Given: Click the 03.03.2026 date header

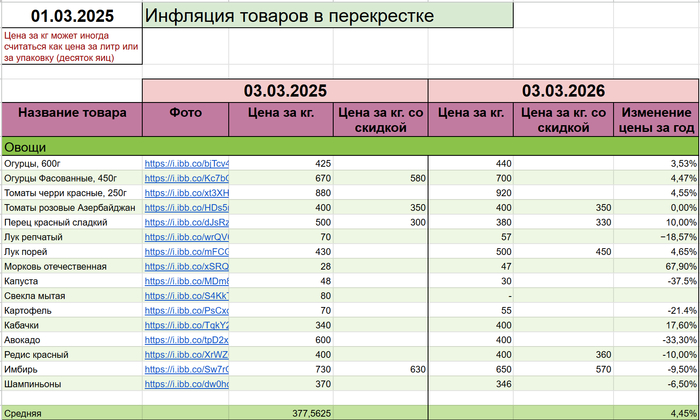Looking at the screenshot, I should pos(563,90).
